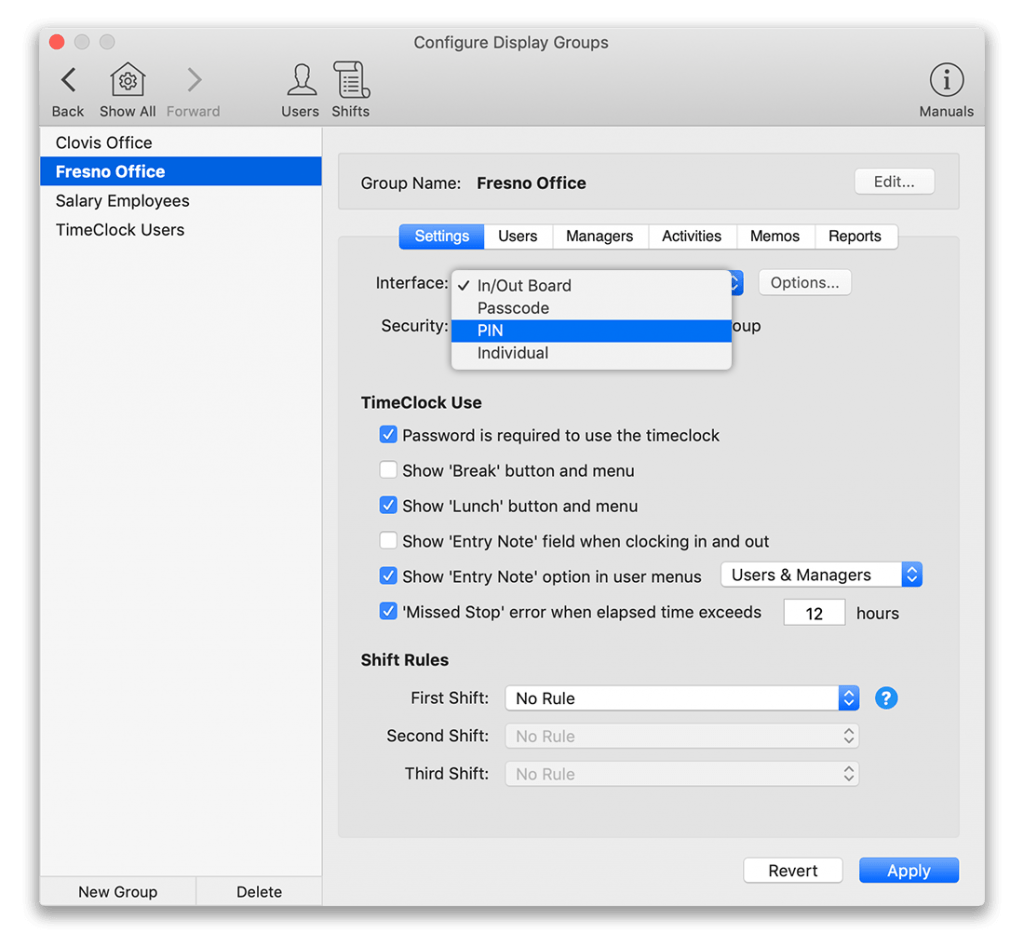
Task: Click the Edit... group name button
Action: tap(894, 182)
